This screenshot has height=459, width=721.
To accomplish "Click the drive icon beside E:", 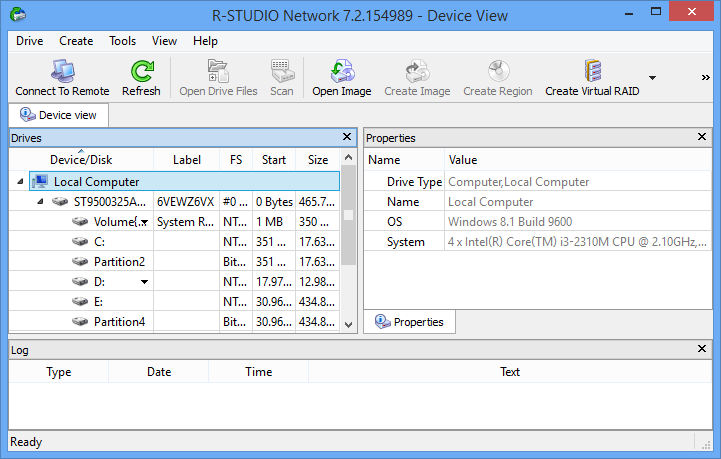I will coord(80,302).
